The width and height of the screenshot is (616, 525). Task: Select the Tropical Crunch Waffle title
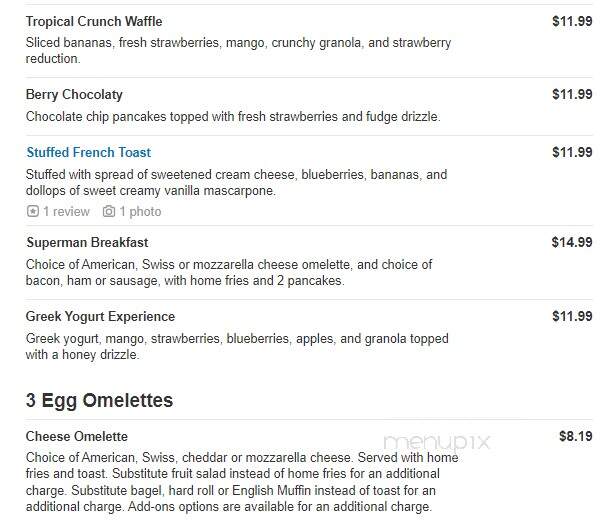point(94,21)
